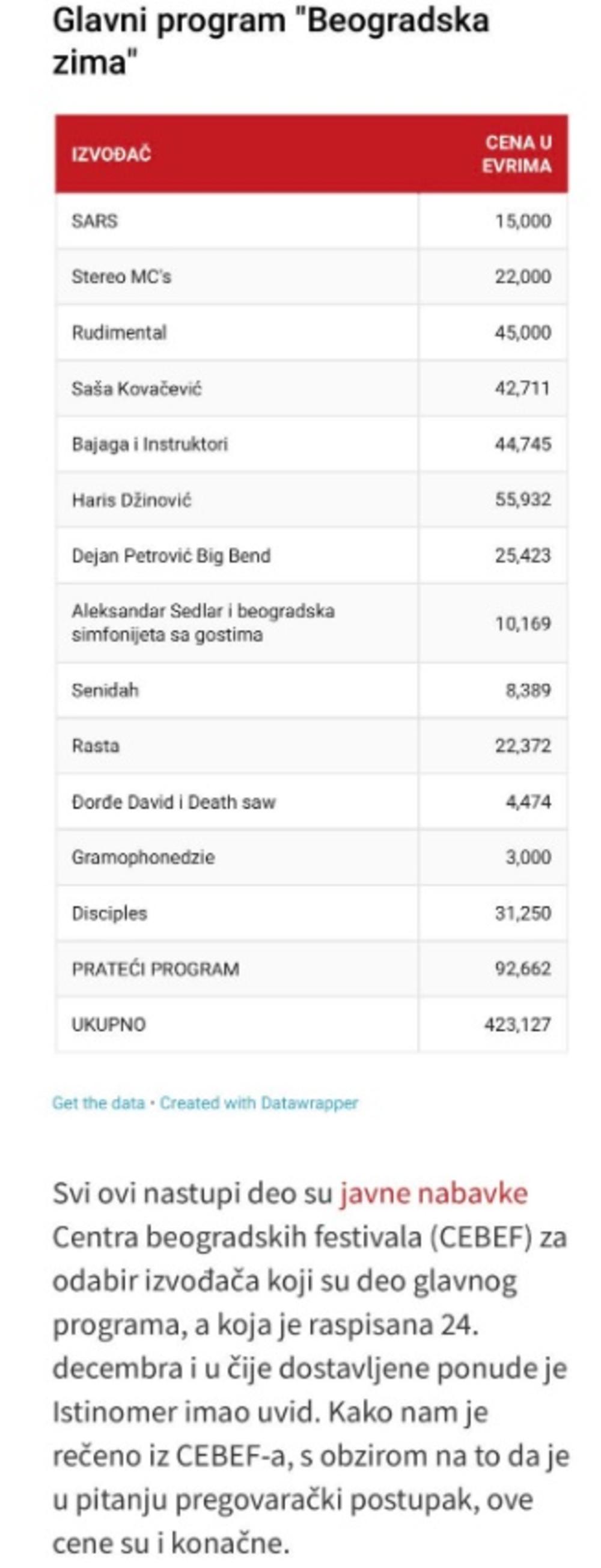Select the Senidah table row
601x1568 pixels.
[x=105, y=691]
